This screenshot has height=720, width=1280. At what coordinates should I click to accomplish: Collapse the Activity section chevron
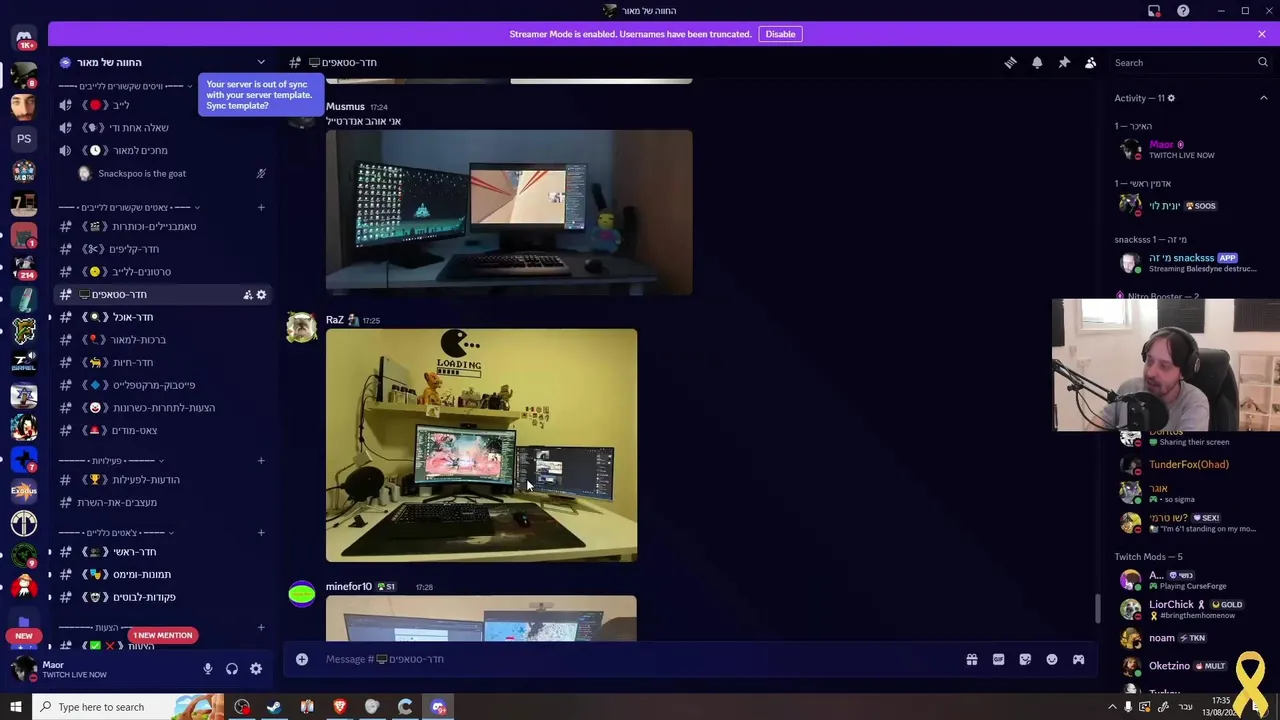point(1263,98)
